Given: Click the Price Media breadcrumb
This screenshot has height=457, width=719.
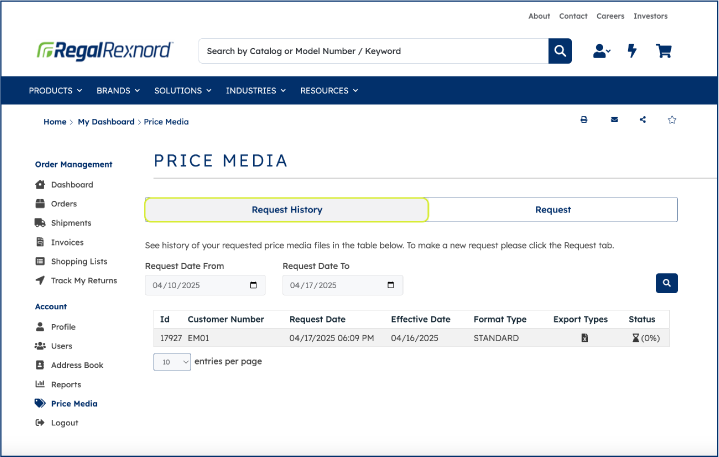Looking at the screenshot, I should [166, 122].
